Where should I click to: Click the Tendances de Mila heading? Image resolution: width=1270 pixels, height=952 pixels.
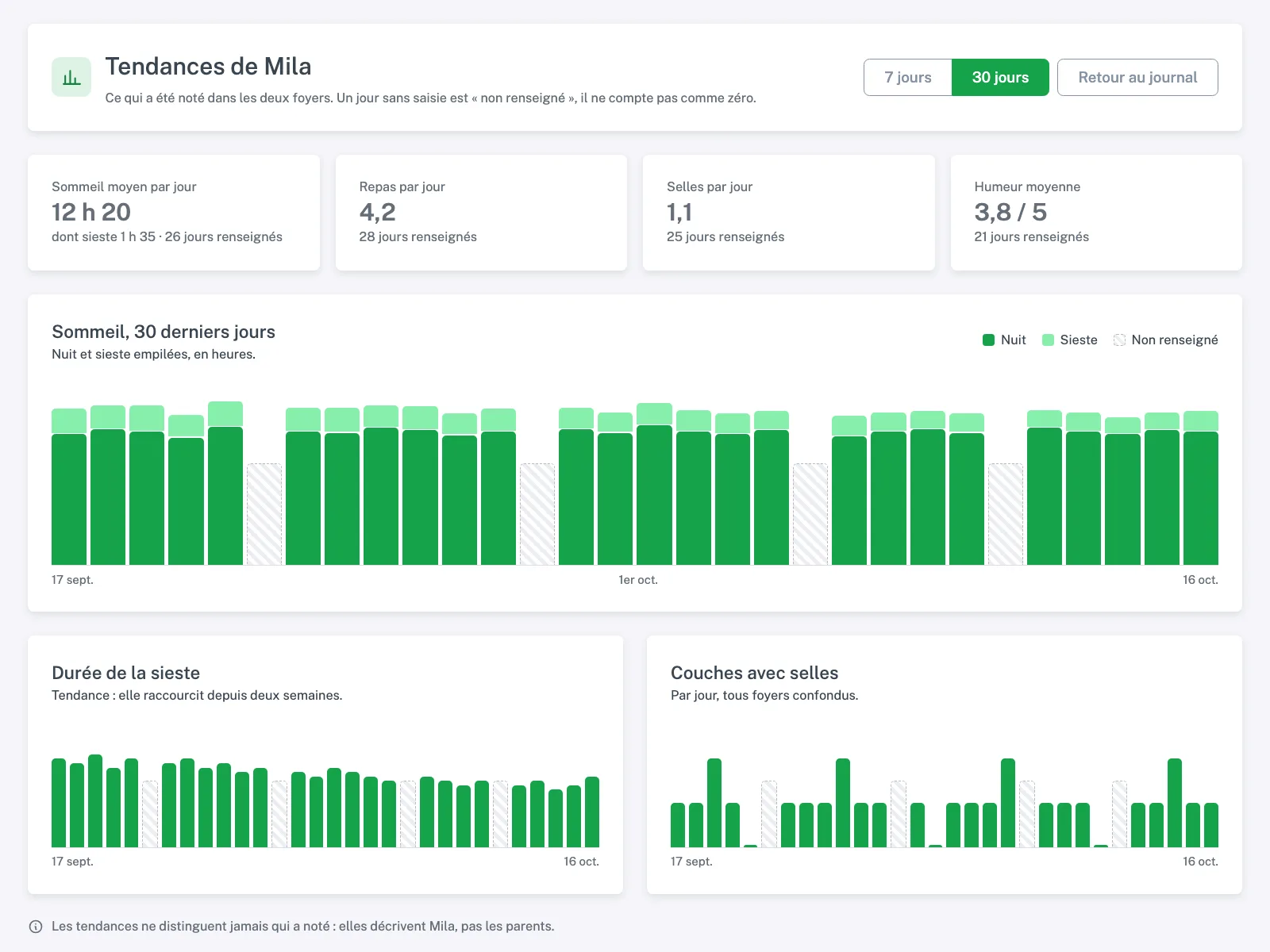point(208,66)
